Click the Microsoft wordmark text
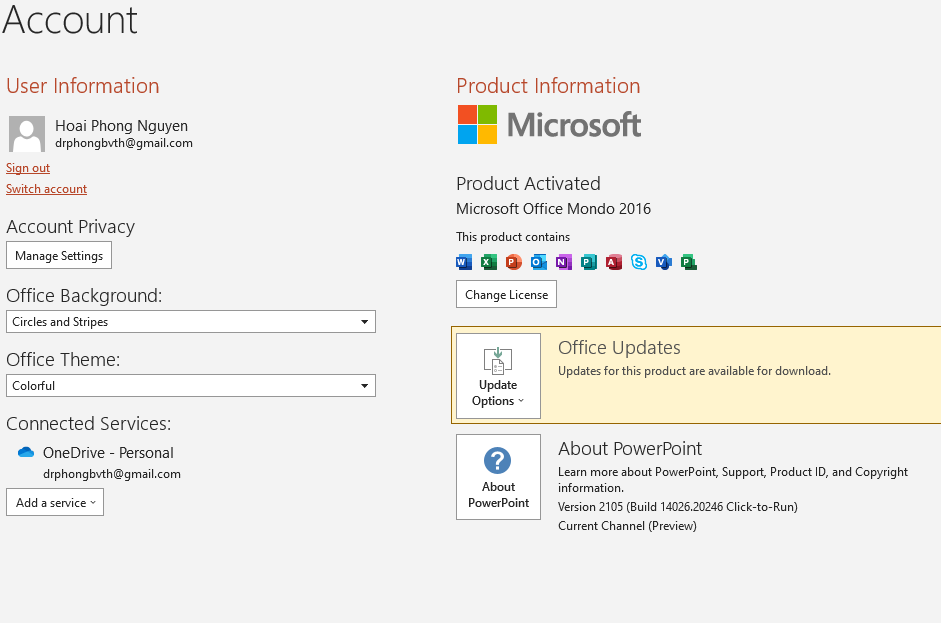This screenshot has height=623, width=941. pyautogui.click(x=574, y=125)
